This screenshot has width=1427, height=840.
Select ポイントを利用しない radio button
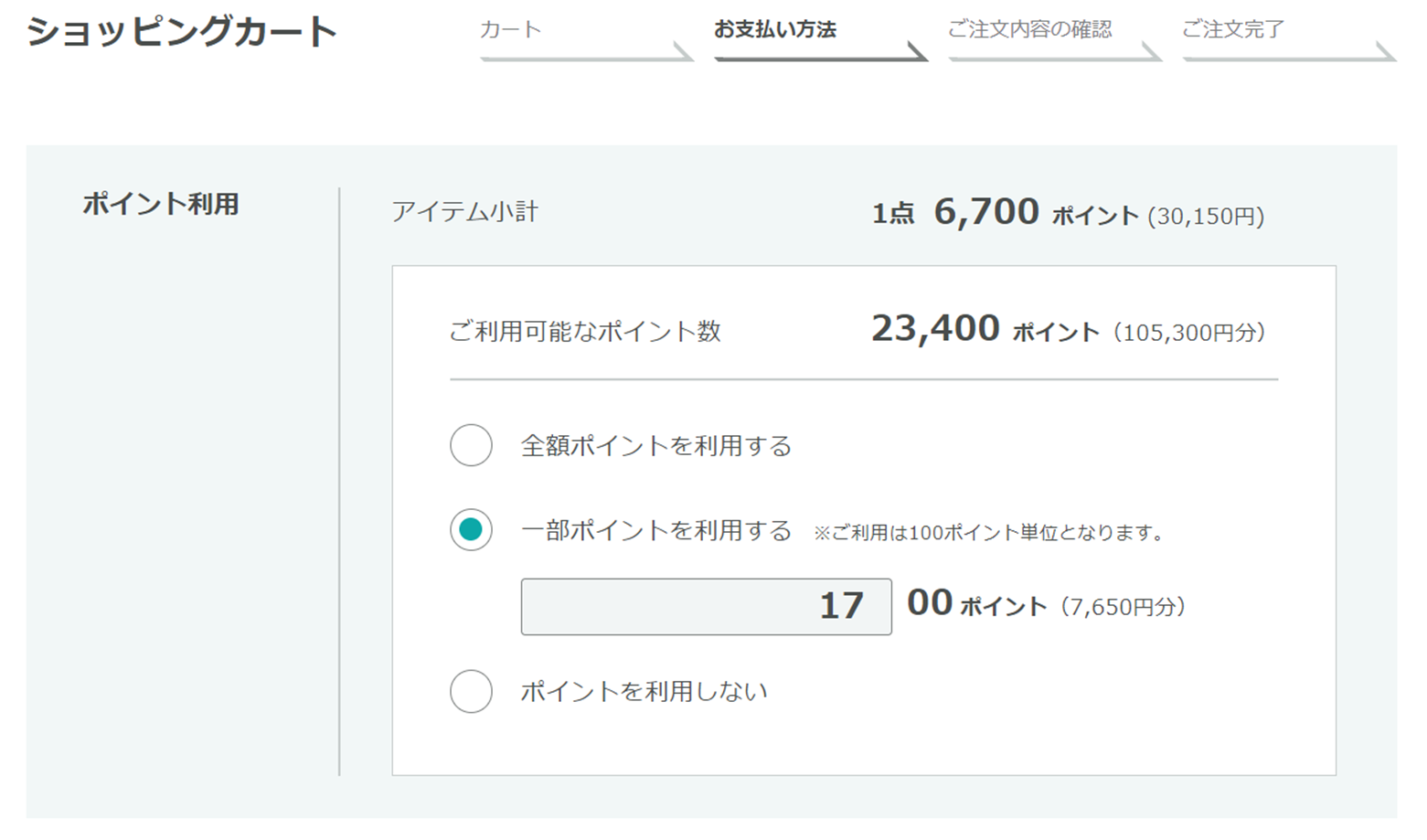(x=471, y=691)
